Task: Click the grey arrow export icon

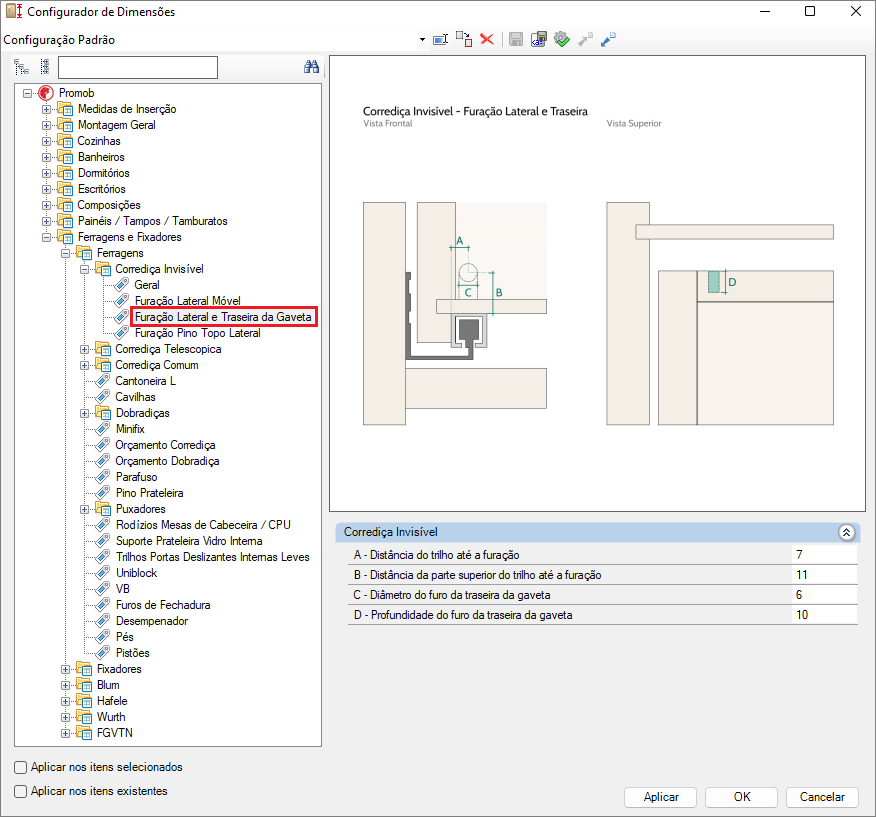Action: pyautogui.click(x=585, y=39)
